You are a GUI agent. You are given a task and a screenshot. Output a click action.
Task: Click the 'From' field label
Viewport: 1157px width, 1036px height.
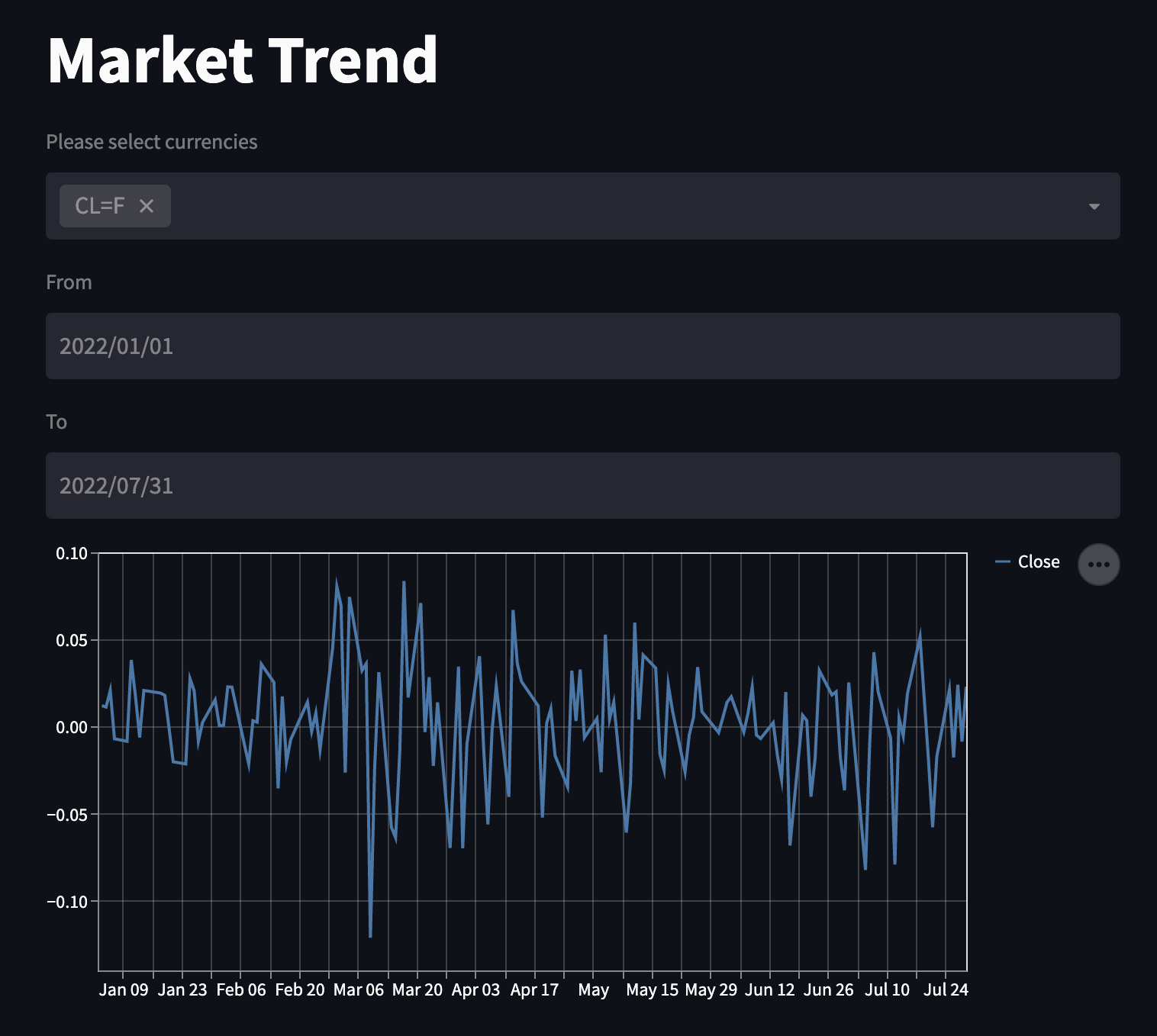69,282
